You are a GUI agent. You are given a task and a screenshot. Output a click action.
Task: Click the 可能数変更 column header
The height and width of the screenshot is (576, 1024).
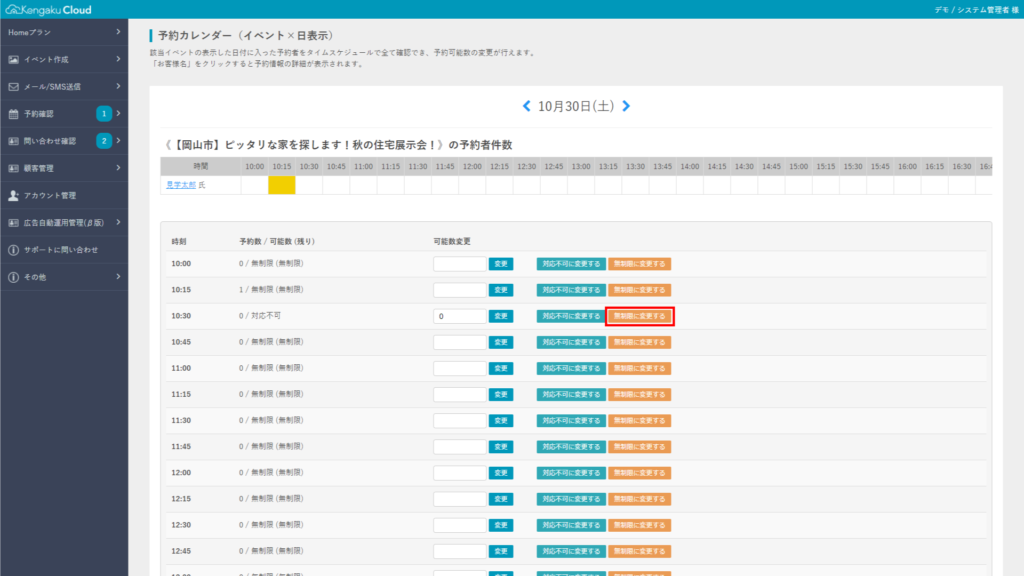coord(452,242)
